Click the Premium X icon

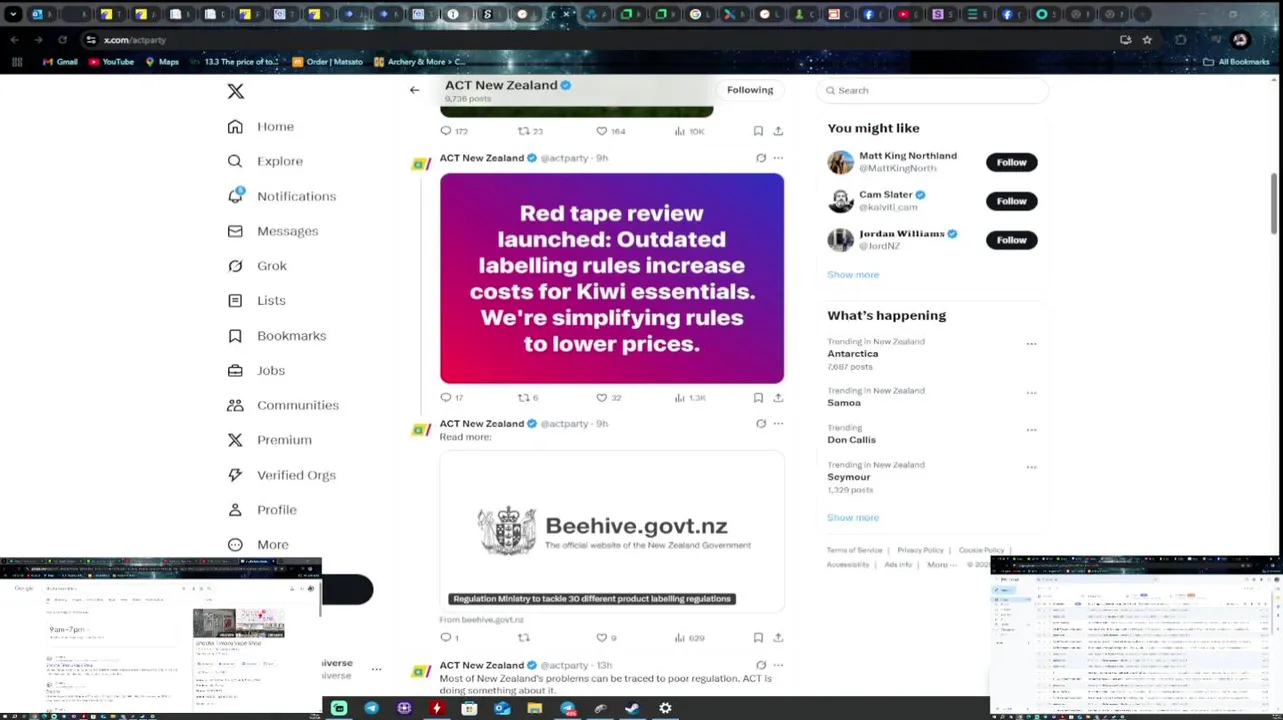(x=235, y=440)
